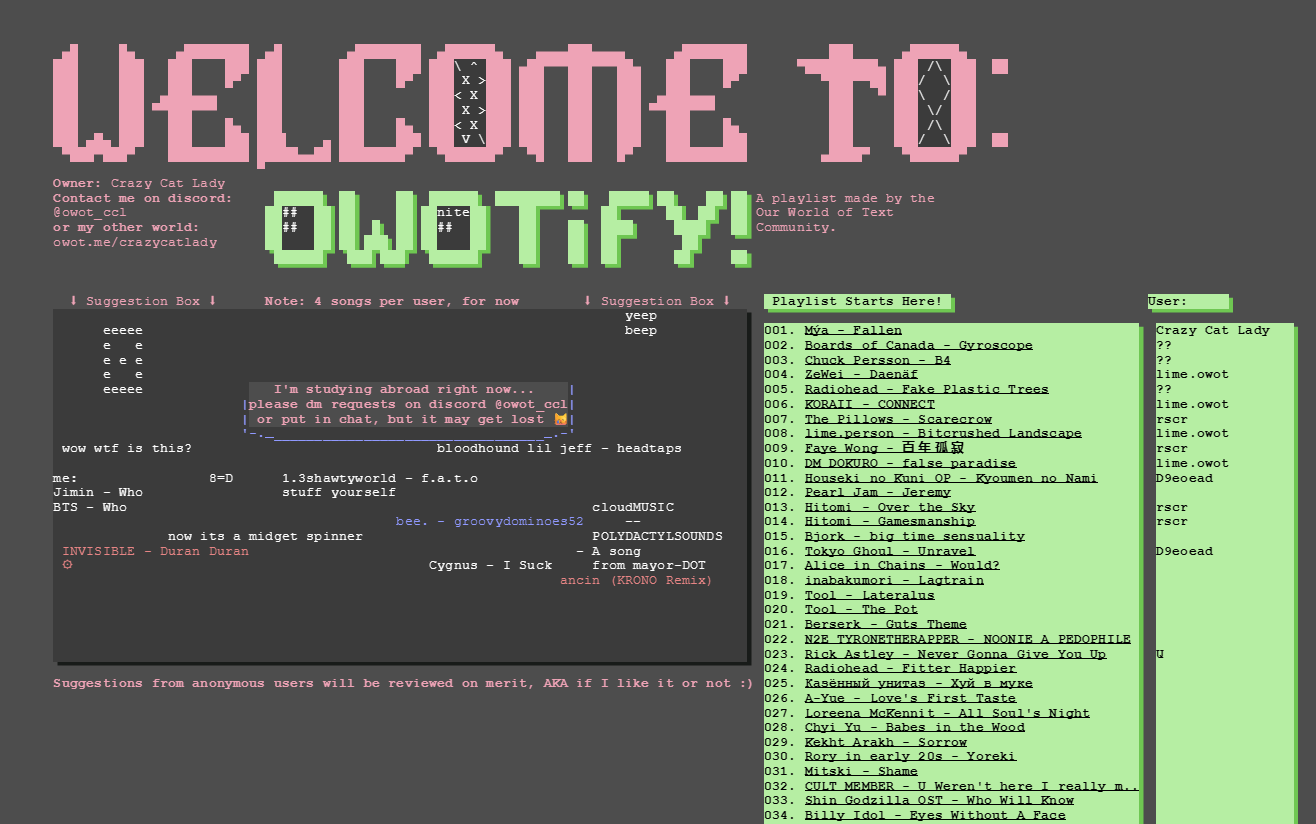The width and height of the screenshot is (1316, 824).
Task: Click the ASCII diamond art inside the TO letter O
Action: pyautogui.click(x=934, y=103)
